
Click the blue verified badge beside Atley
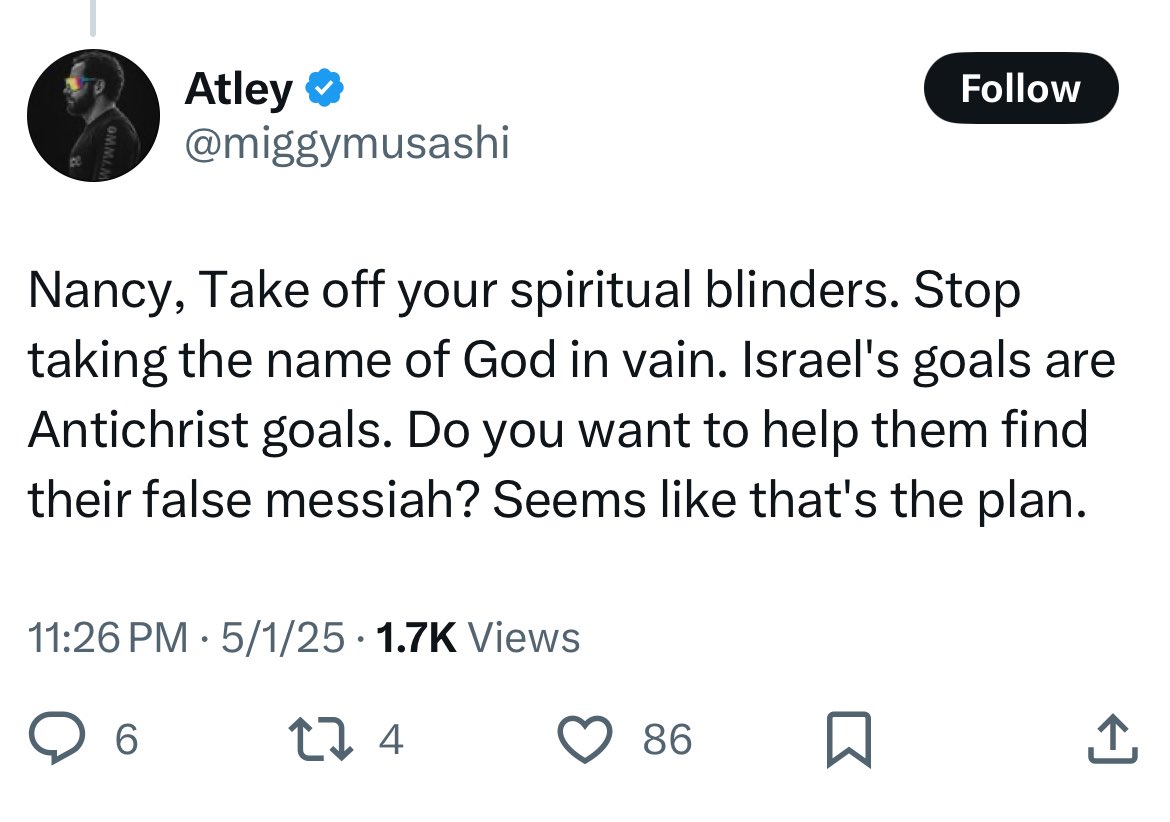(325, 90)
